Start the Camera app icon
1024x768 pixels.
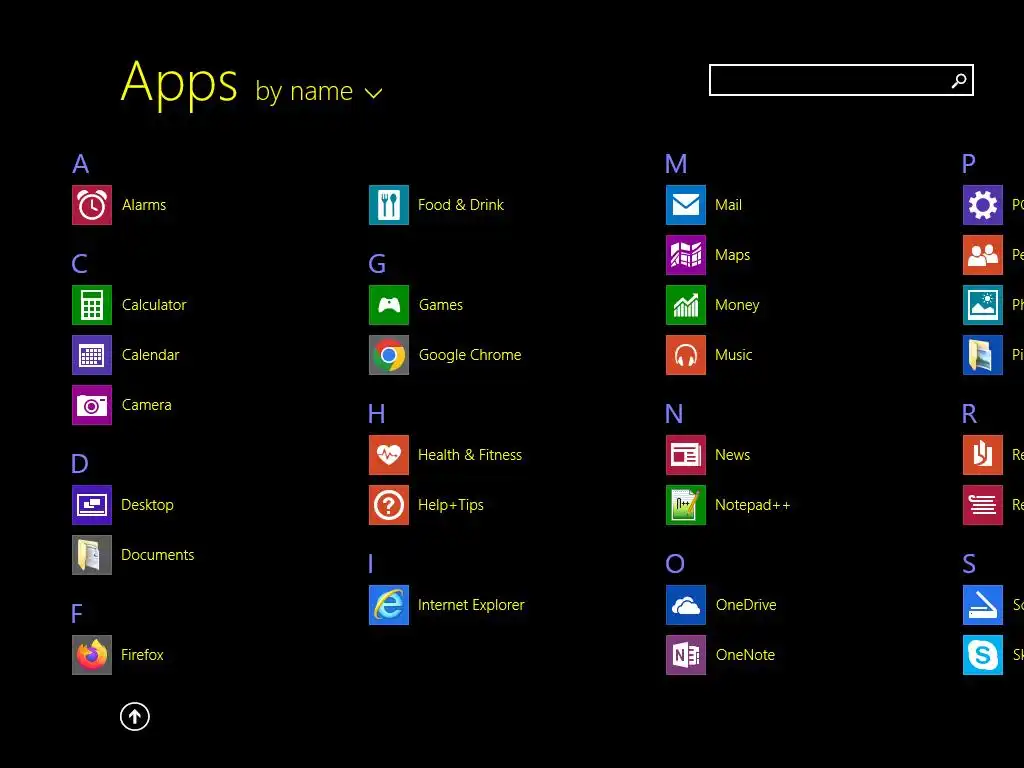(x=91, y=405)
